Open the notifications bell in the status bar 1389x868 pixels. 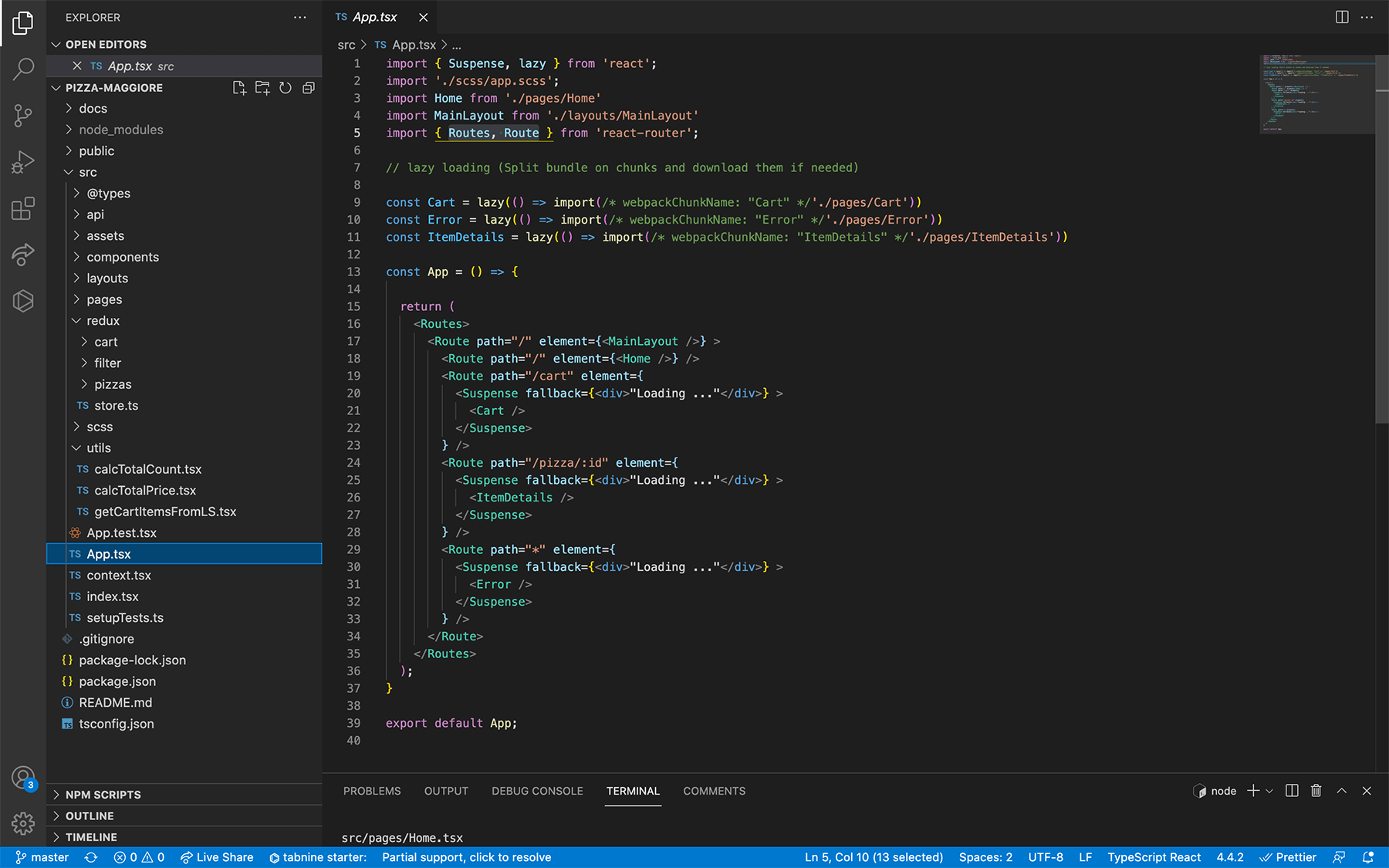coord(1368,857)
